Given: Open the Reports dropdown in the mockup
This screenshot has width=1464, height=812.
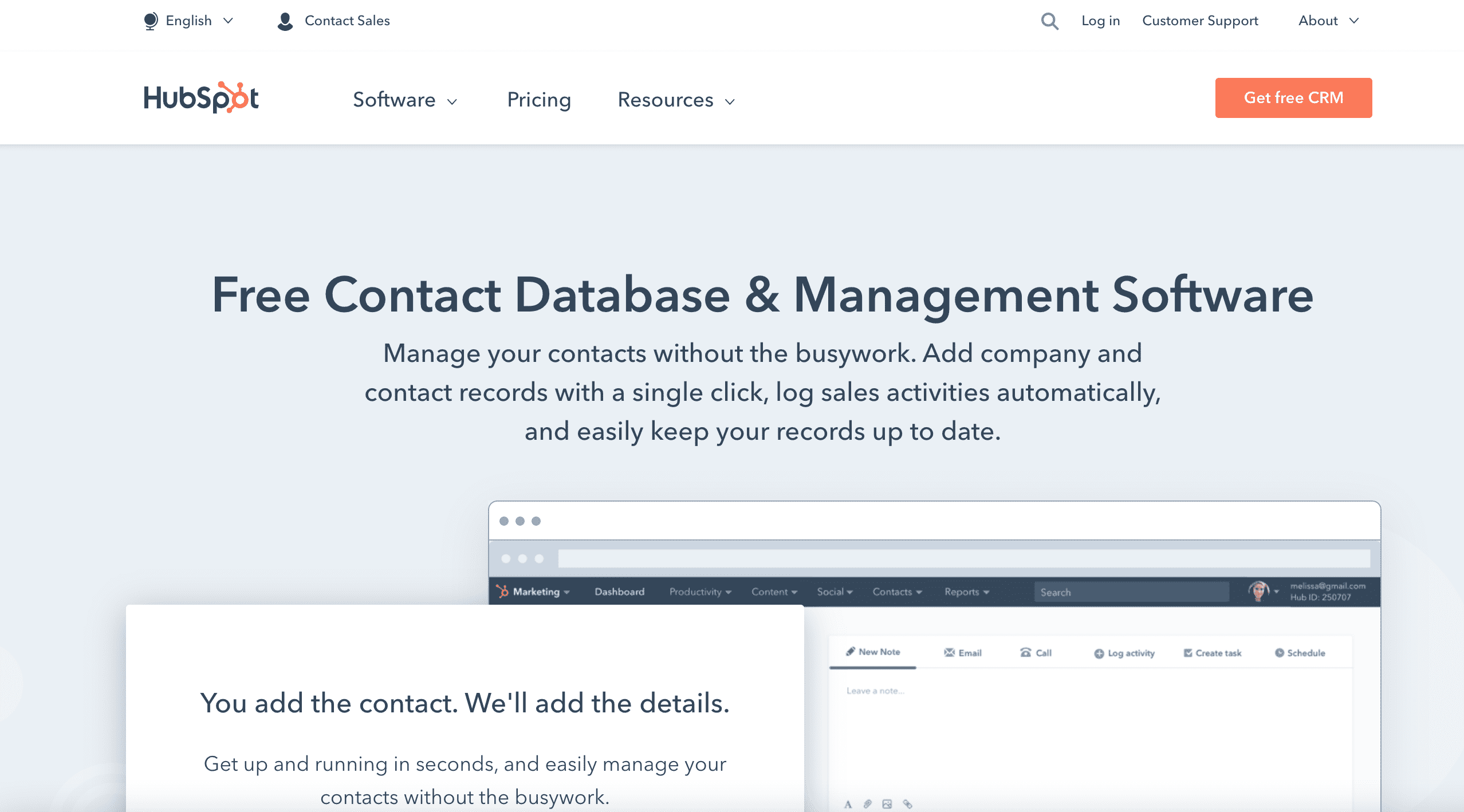Looking at the screenshot, I should (x=967, y=592).
